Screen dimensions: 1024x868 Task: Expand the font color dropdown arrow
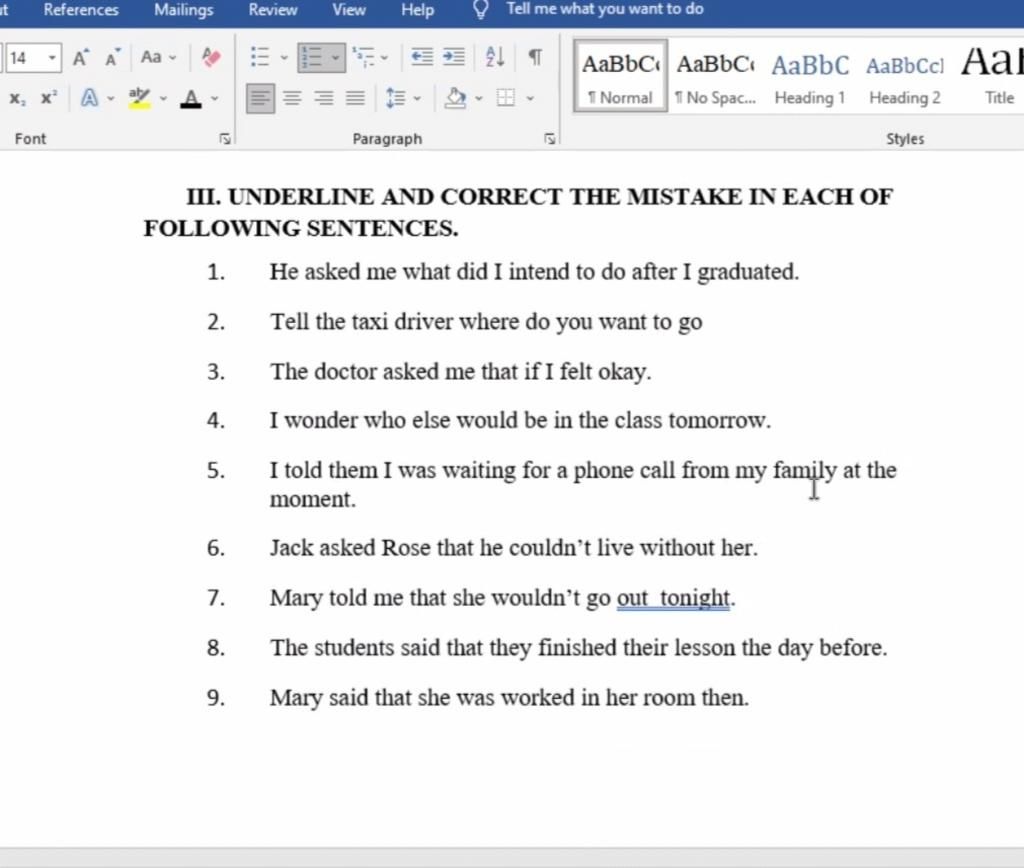click(214, 99)
